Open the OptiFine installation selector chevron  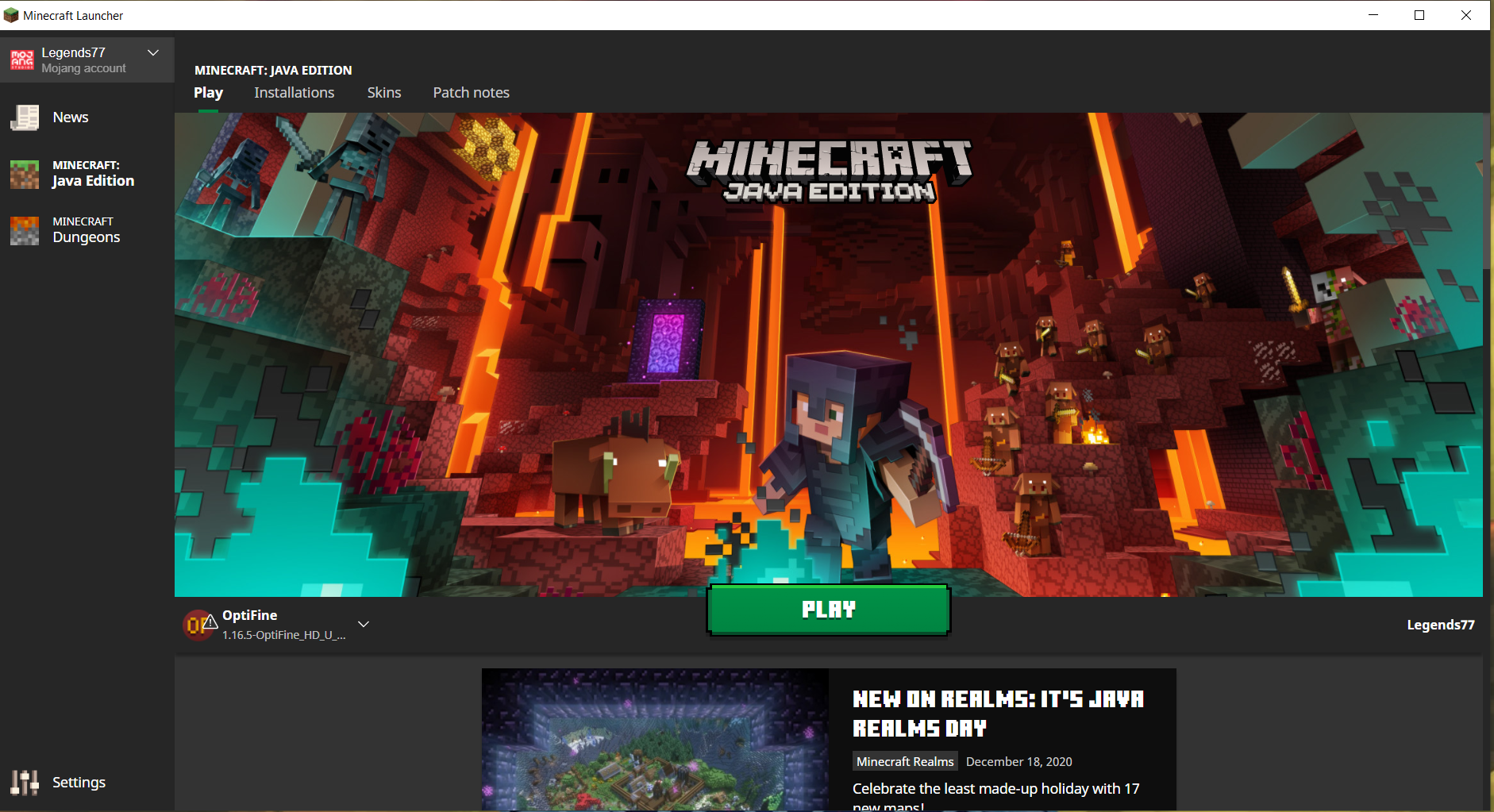364,624
